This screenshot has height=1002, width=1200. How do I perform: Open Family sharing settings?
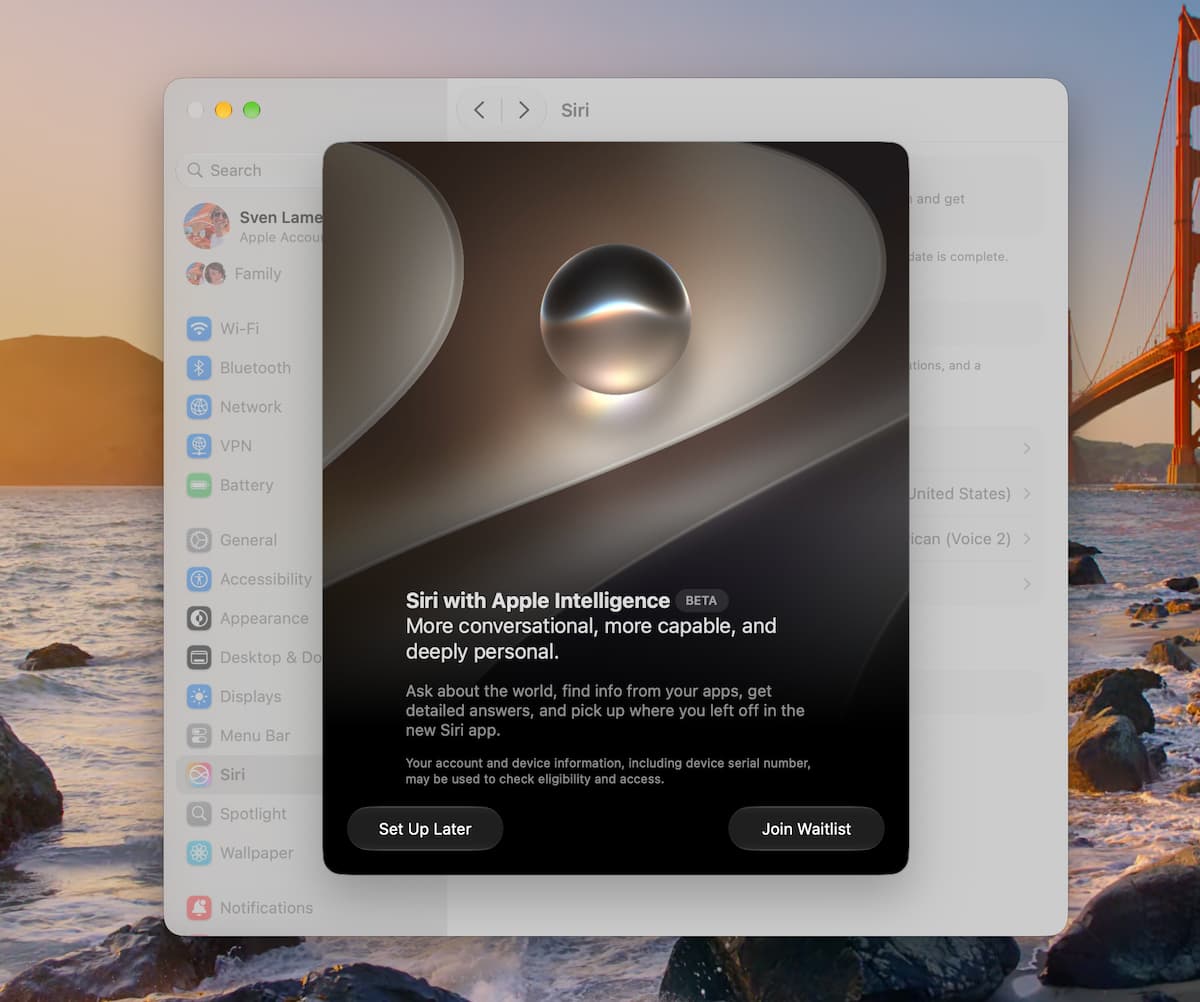(234, 274)
